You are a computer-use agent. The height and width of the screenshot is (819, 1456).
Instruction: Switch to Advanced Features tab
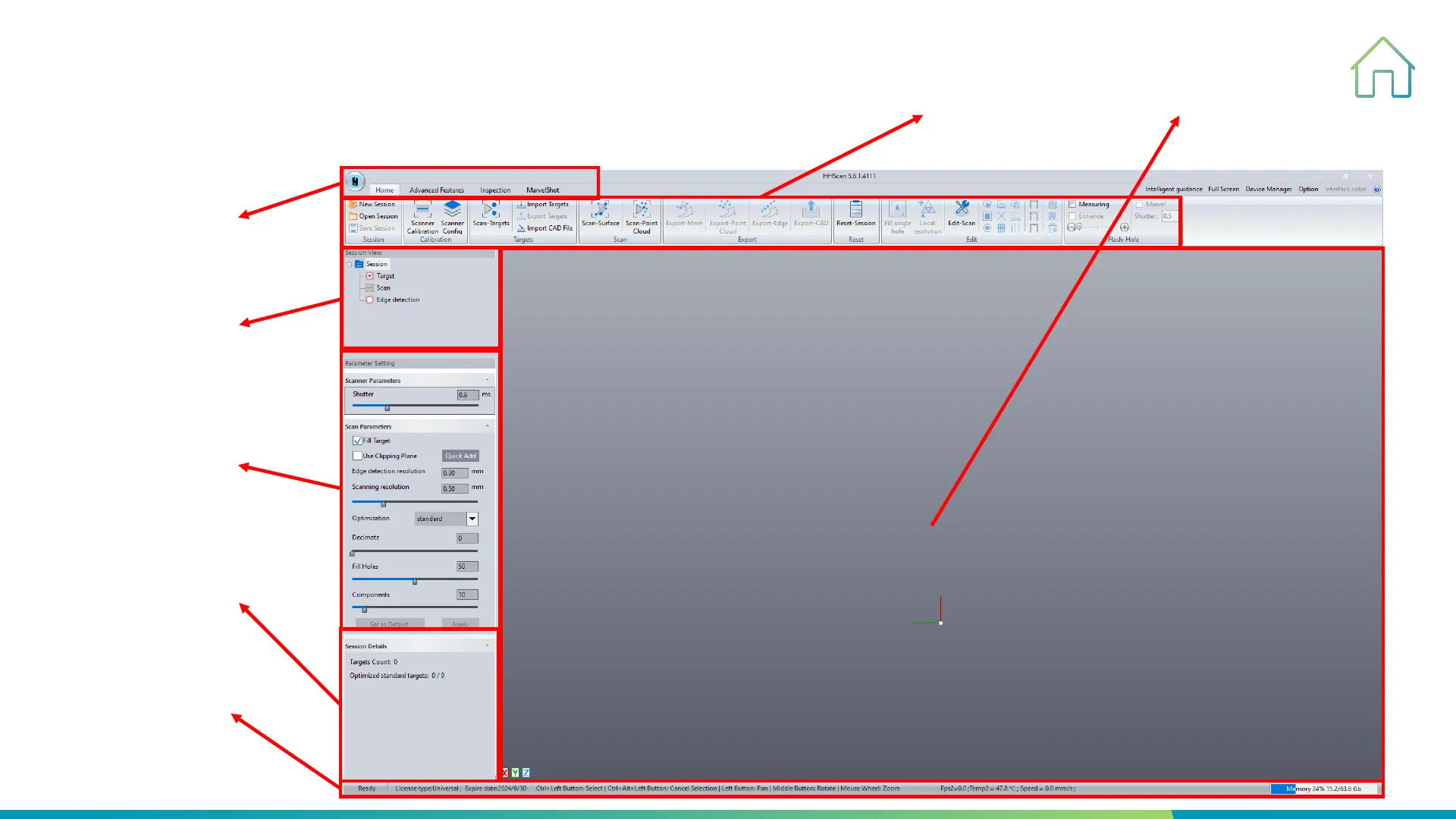436,190
